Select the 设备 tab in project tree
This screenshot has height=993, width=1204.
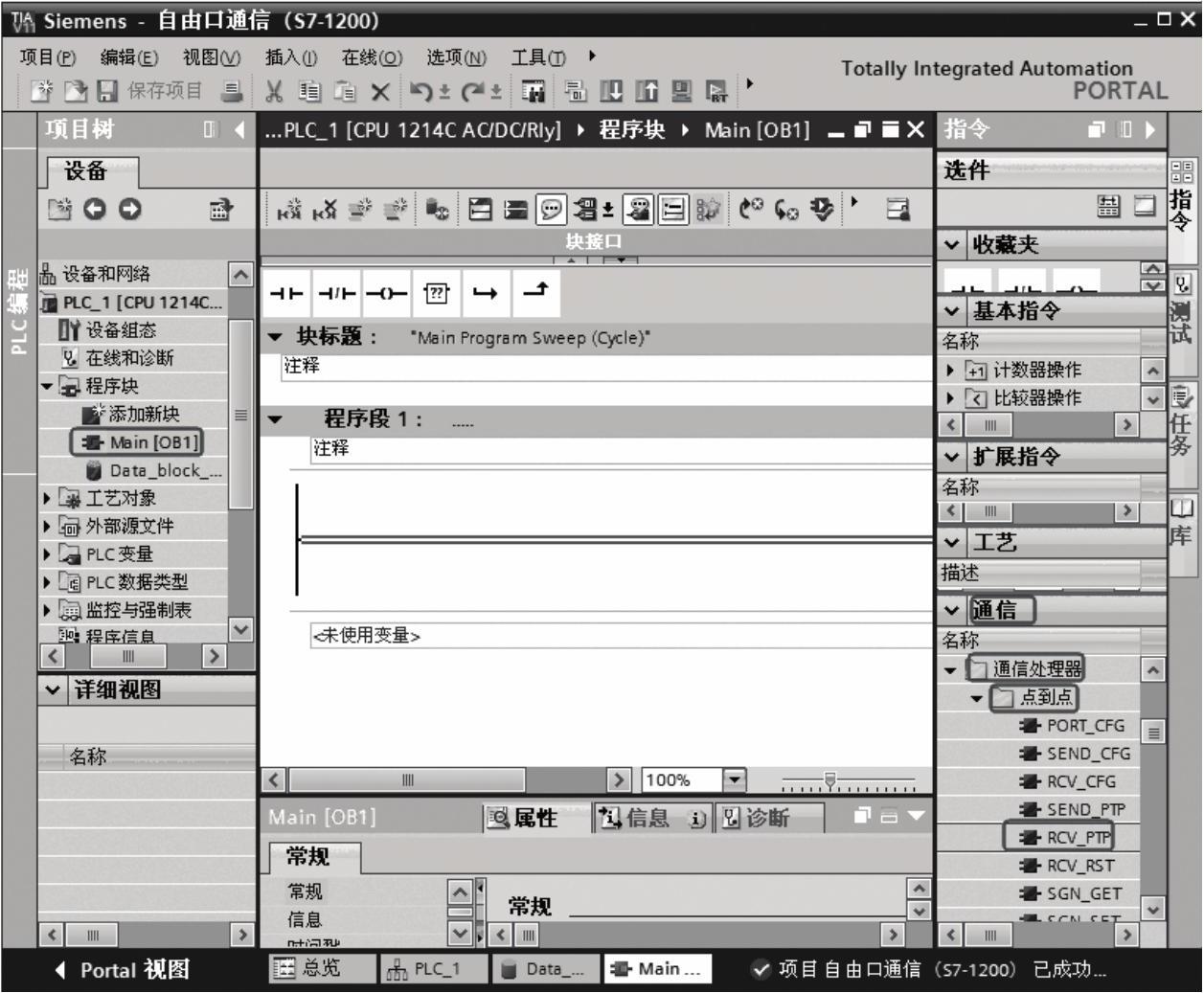pos(86,171)
